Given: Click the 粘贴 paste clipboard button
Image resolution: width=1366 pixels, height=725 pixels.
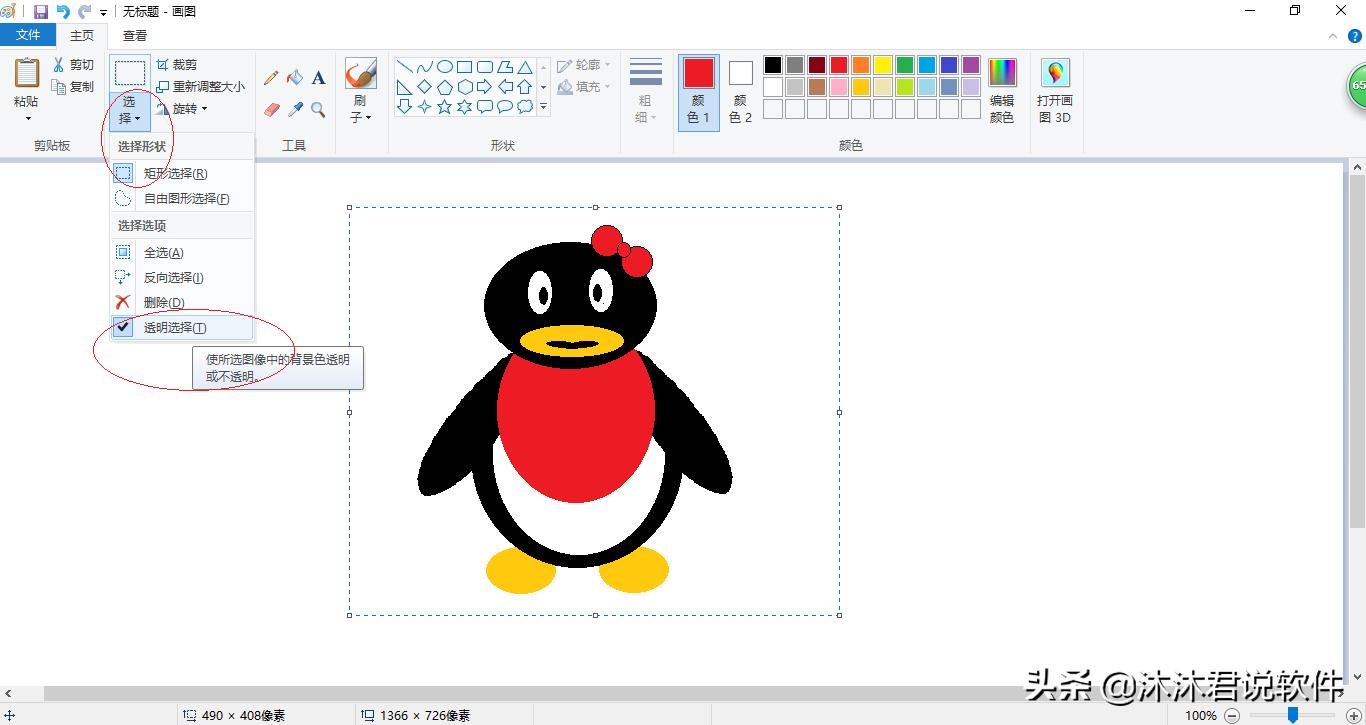Looking at the screenshot, I should tap(27, 73).
